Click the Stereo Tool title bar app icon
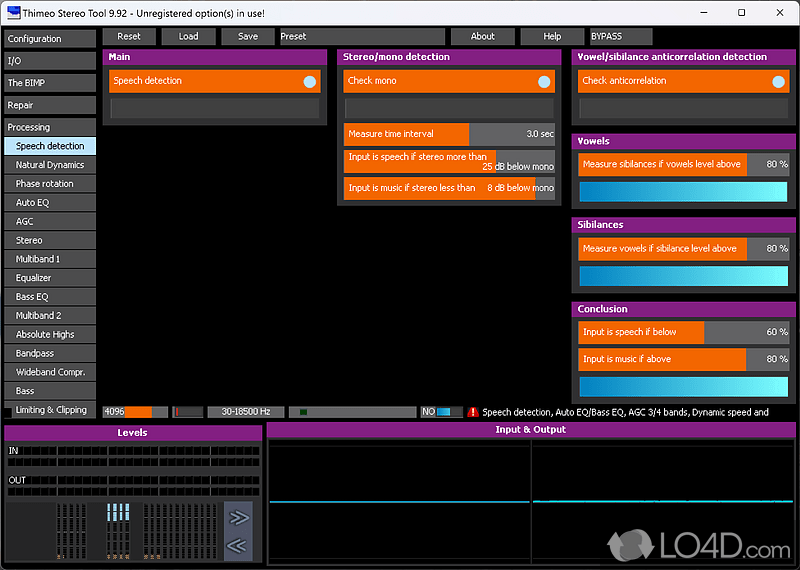Screen dimensions: 800x570 (x=14, y=13)
